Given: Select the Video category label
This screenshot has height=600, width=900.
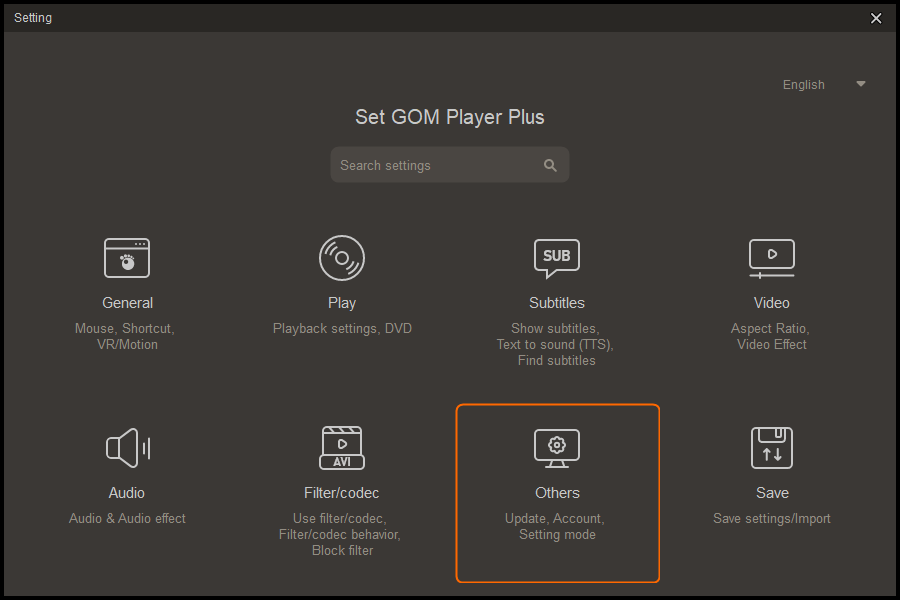Looking at the screenshot, I should 771,303.
